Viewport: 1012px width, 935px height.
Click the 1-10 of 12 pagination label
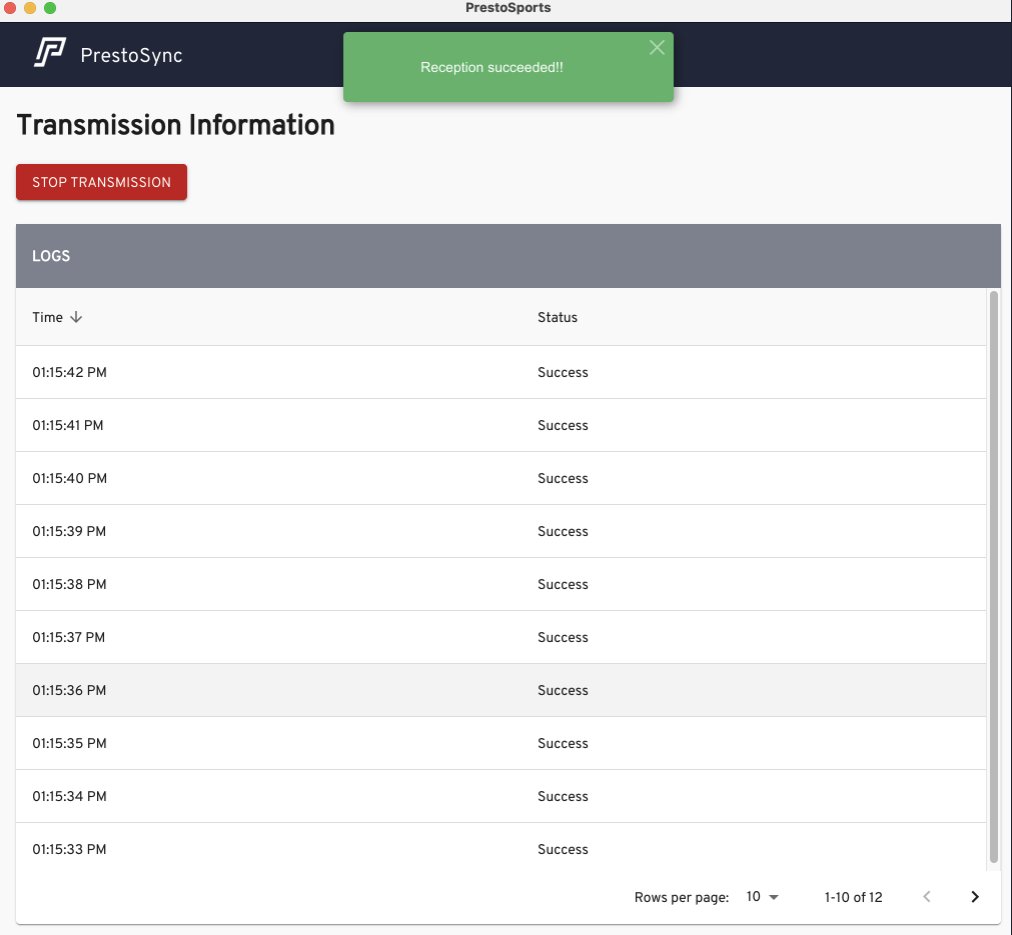[853, 897]
